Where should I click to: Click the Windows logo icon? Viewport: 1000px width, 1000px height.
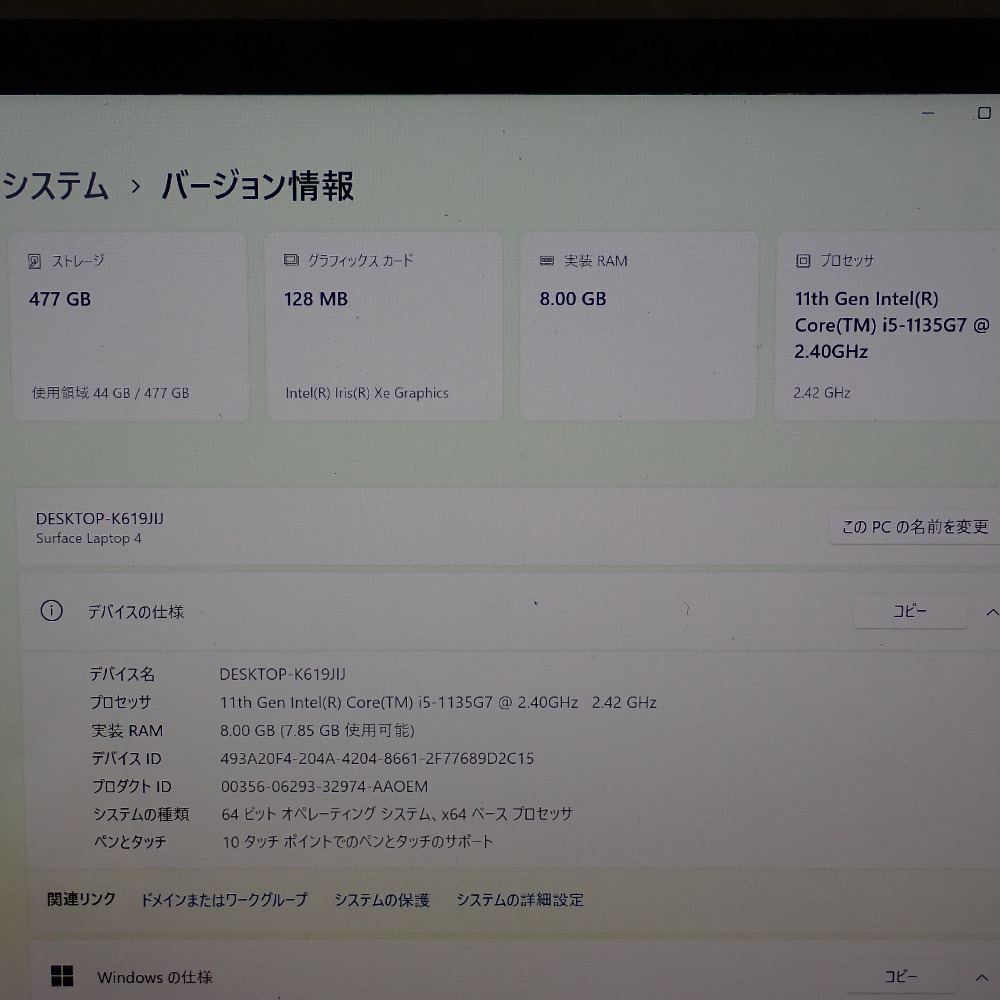coord(62,976)
